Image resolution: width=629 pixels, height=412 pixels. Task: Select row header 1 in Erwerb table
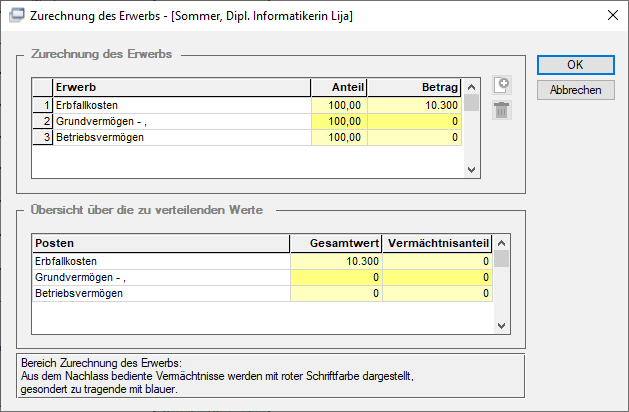(x=43, y=105)
